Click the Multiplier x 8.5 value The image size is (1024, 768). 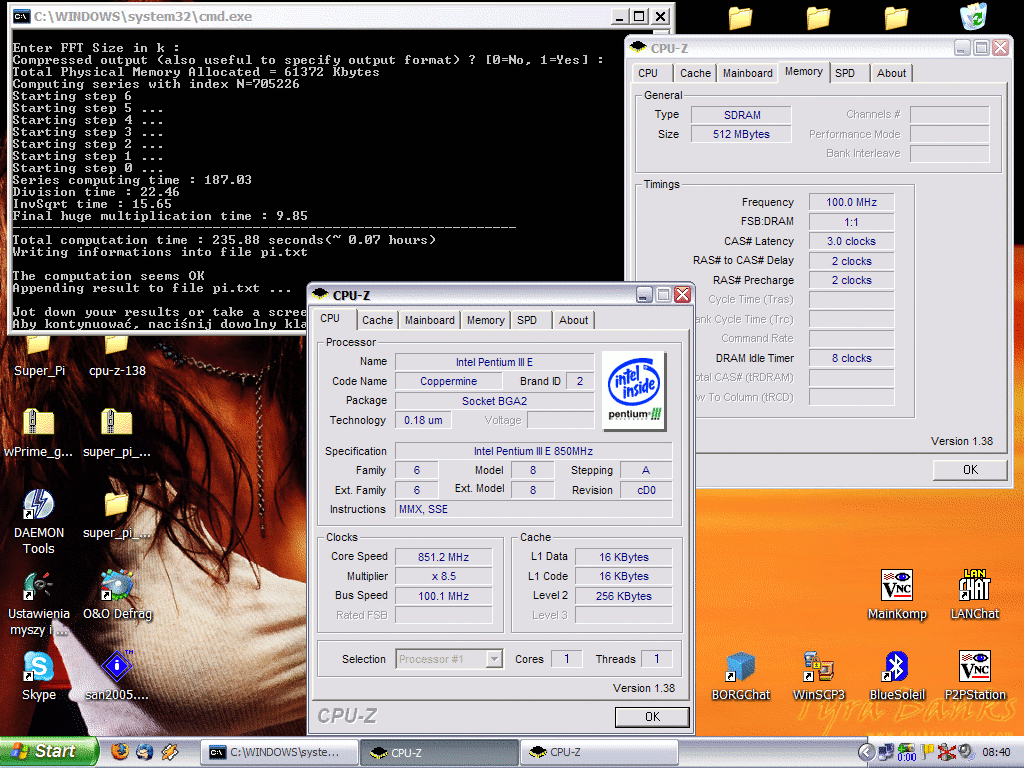click(443, 577)
